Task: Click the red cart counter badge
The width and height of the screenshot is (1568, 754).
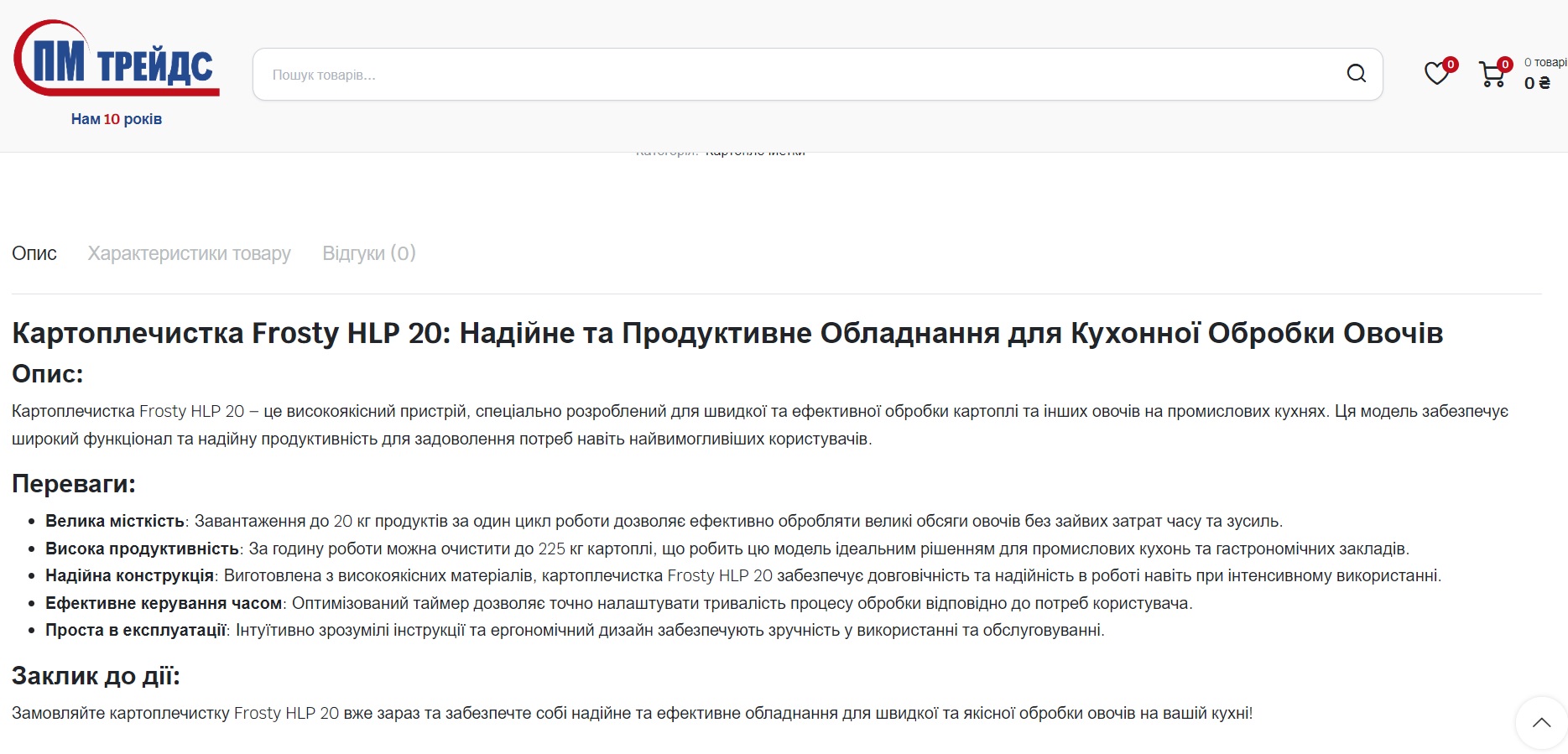Action: 1505,65
